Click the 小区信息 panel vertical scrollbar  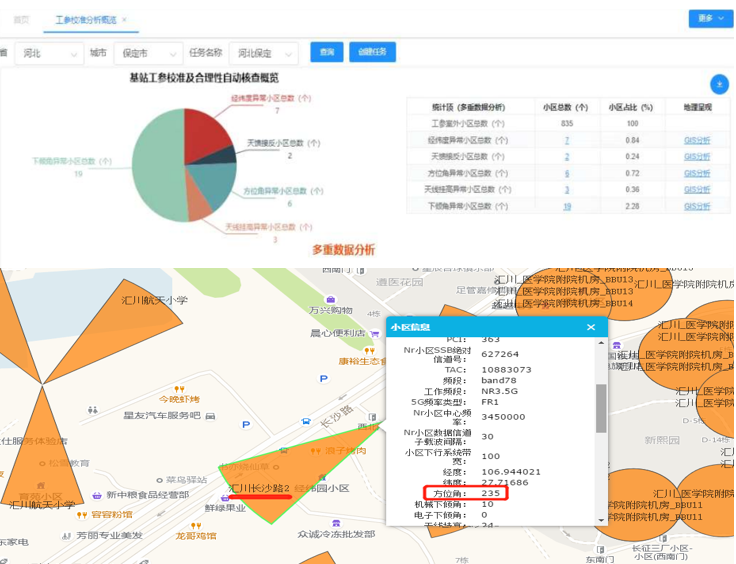tap(601, 410)
